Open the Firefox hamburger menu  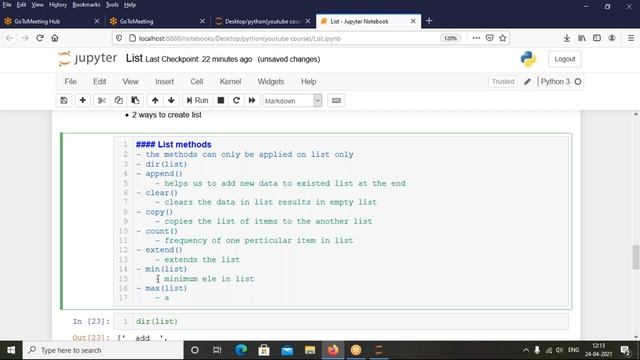click(631, 38)
